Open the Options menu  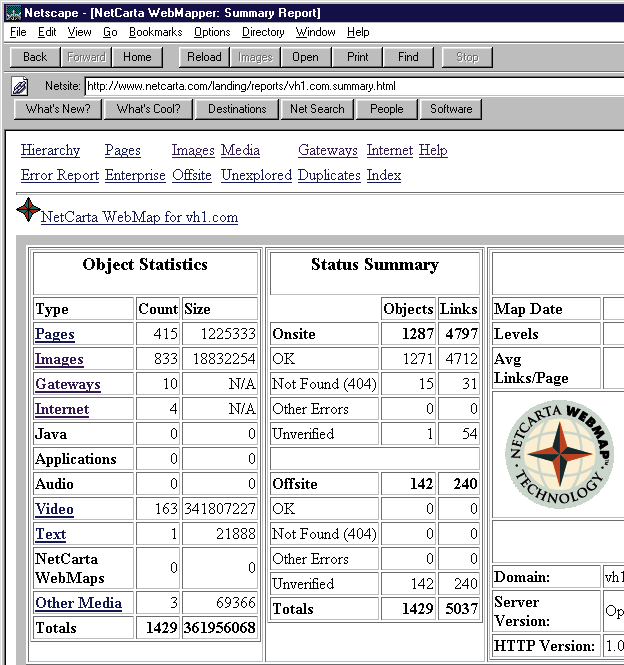[x=212, y=32]
